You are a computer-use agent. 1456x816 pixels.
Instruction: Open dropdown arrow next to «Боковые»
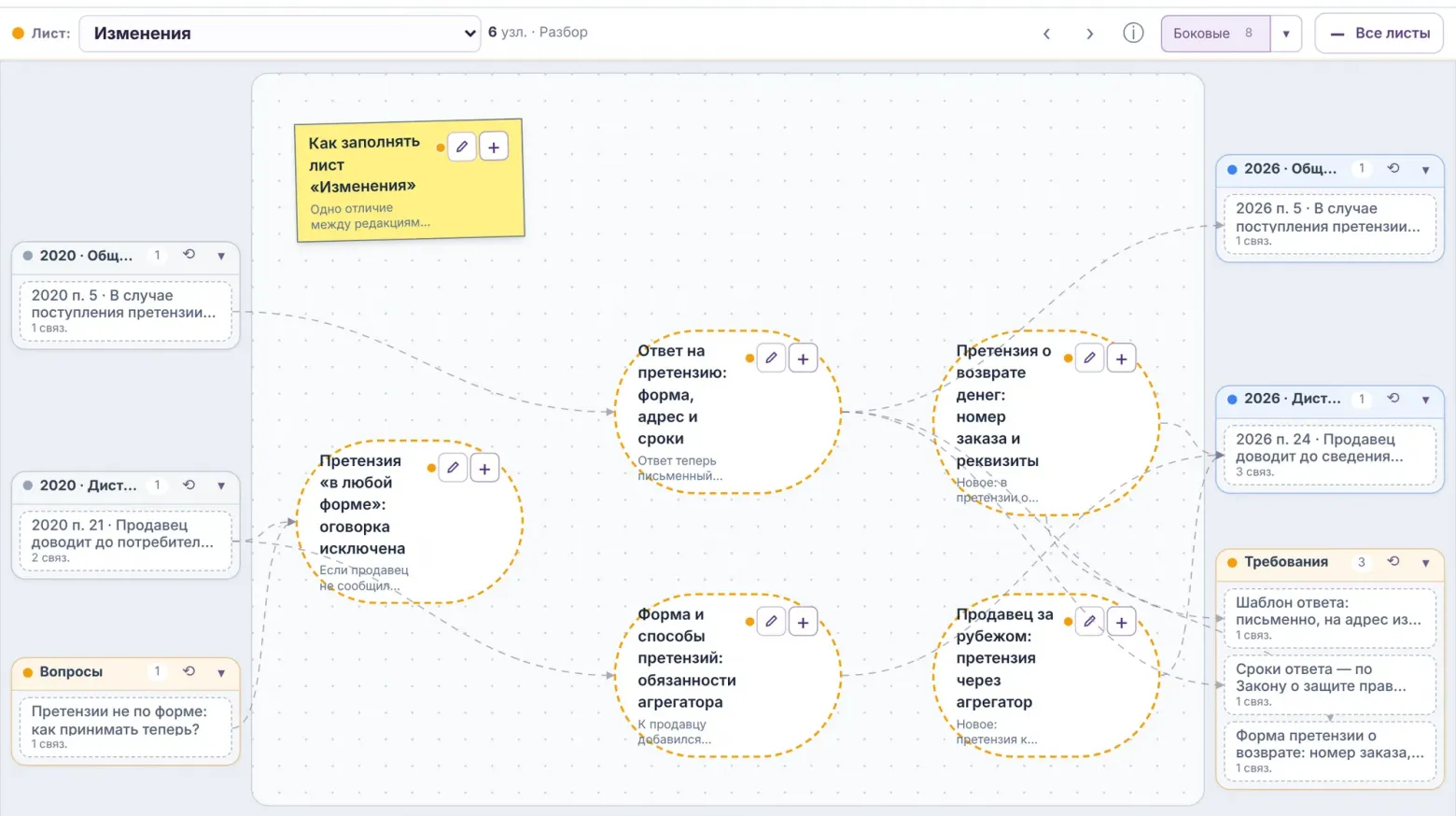[1286, 34]
